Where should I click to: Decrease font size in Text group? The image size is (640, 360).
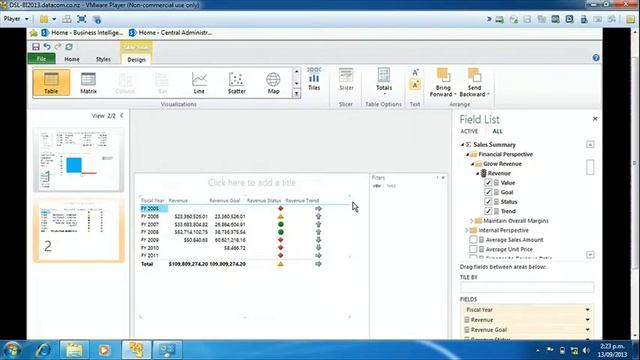[x=415, y=85]
